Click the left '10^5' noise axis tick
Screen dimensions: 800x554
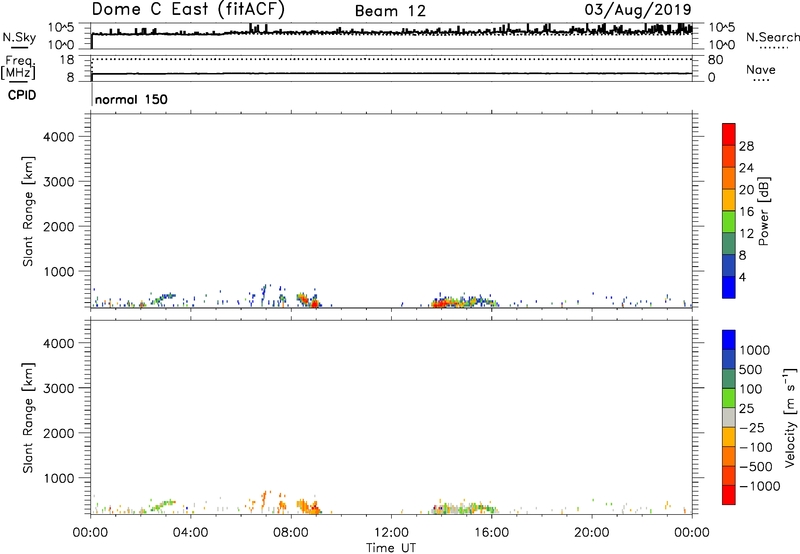pos(61,28)
